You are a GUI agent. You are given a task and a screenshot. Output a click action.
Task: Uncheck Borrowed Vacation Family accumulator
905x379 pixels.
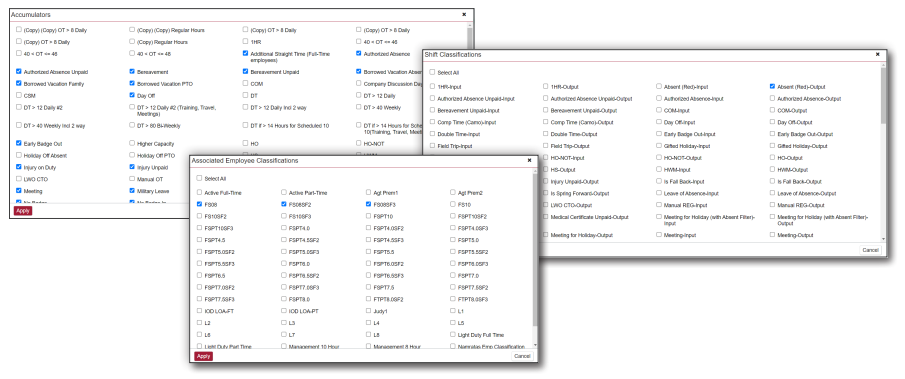pos(18,84)
